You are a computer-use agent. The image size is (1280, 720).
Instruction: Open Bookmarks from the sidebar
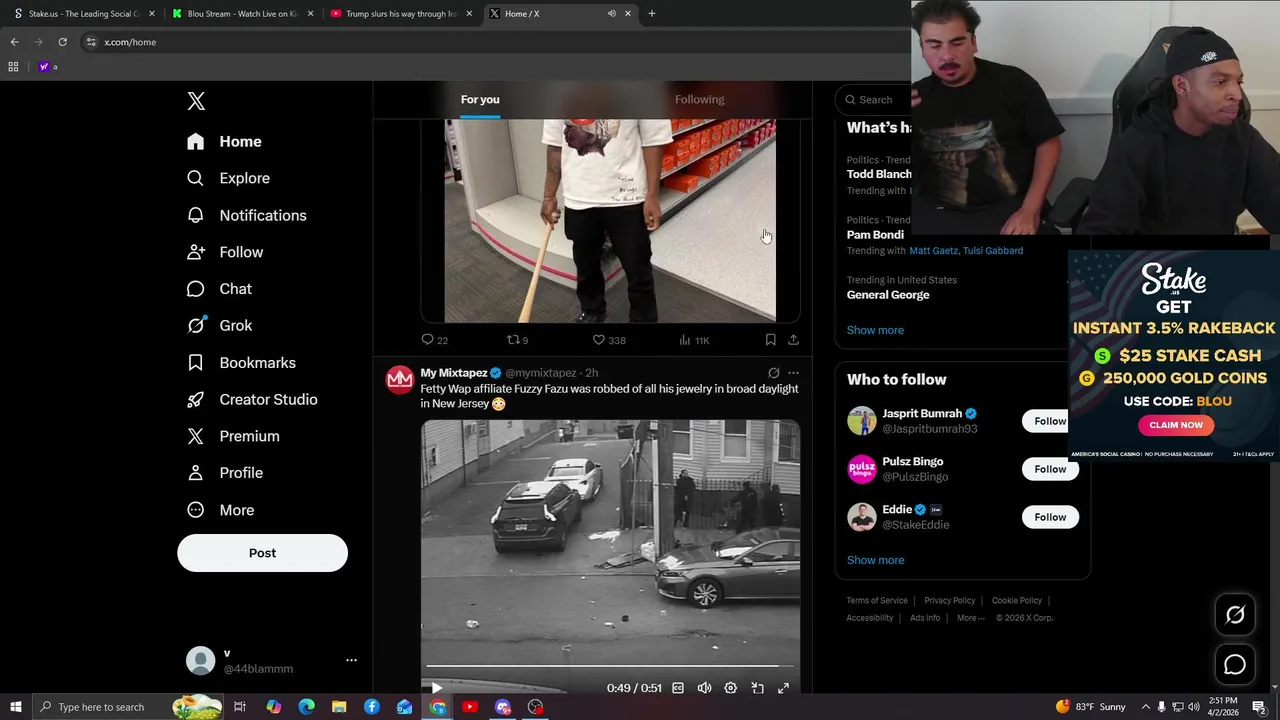pyautogui.click(x=241, y=362)
